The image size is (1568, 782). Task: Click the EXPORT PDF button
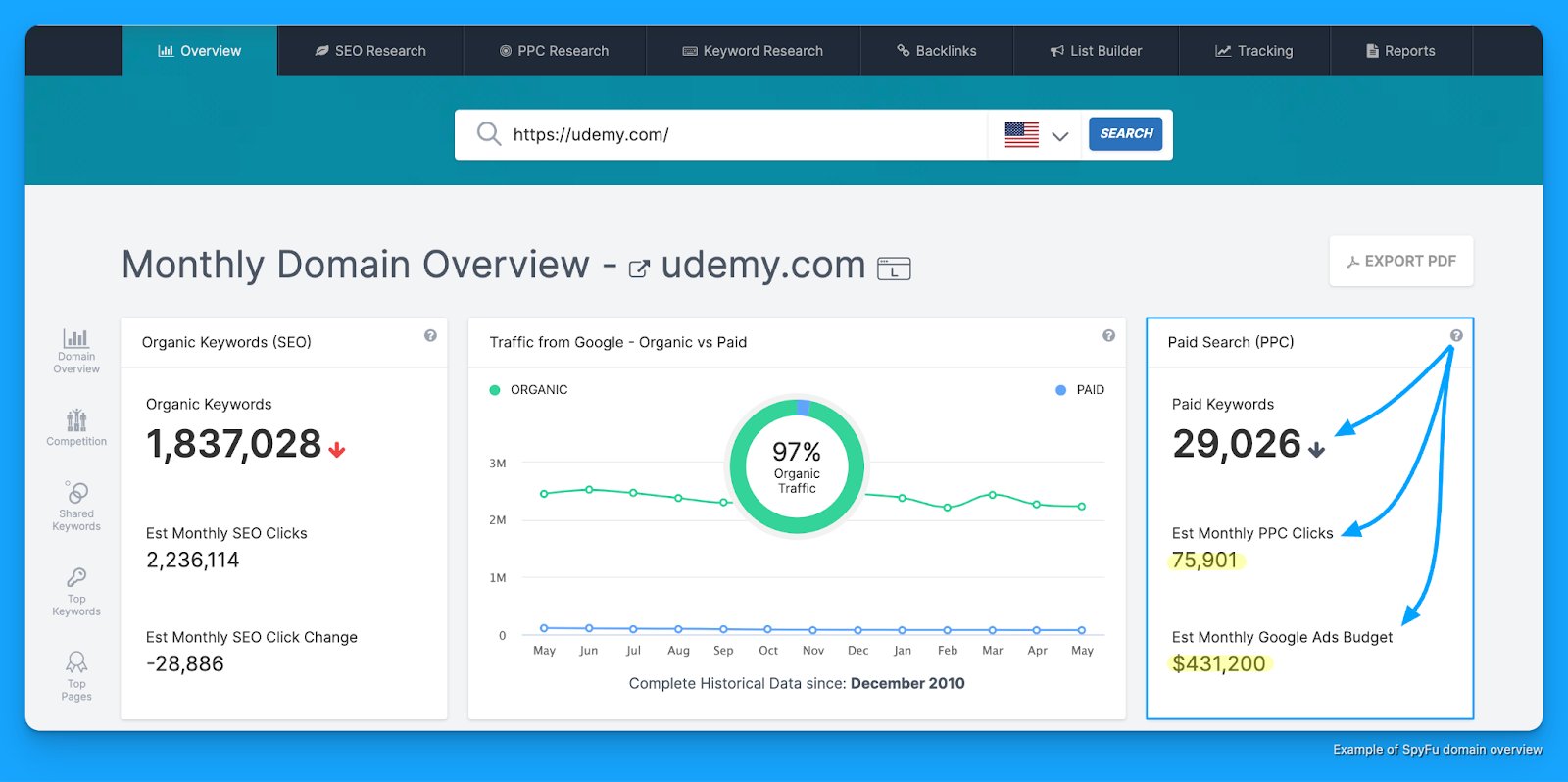[x=1401, y=262]
